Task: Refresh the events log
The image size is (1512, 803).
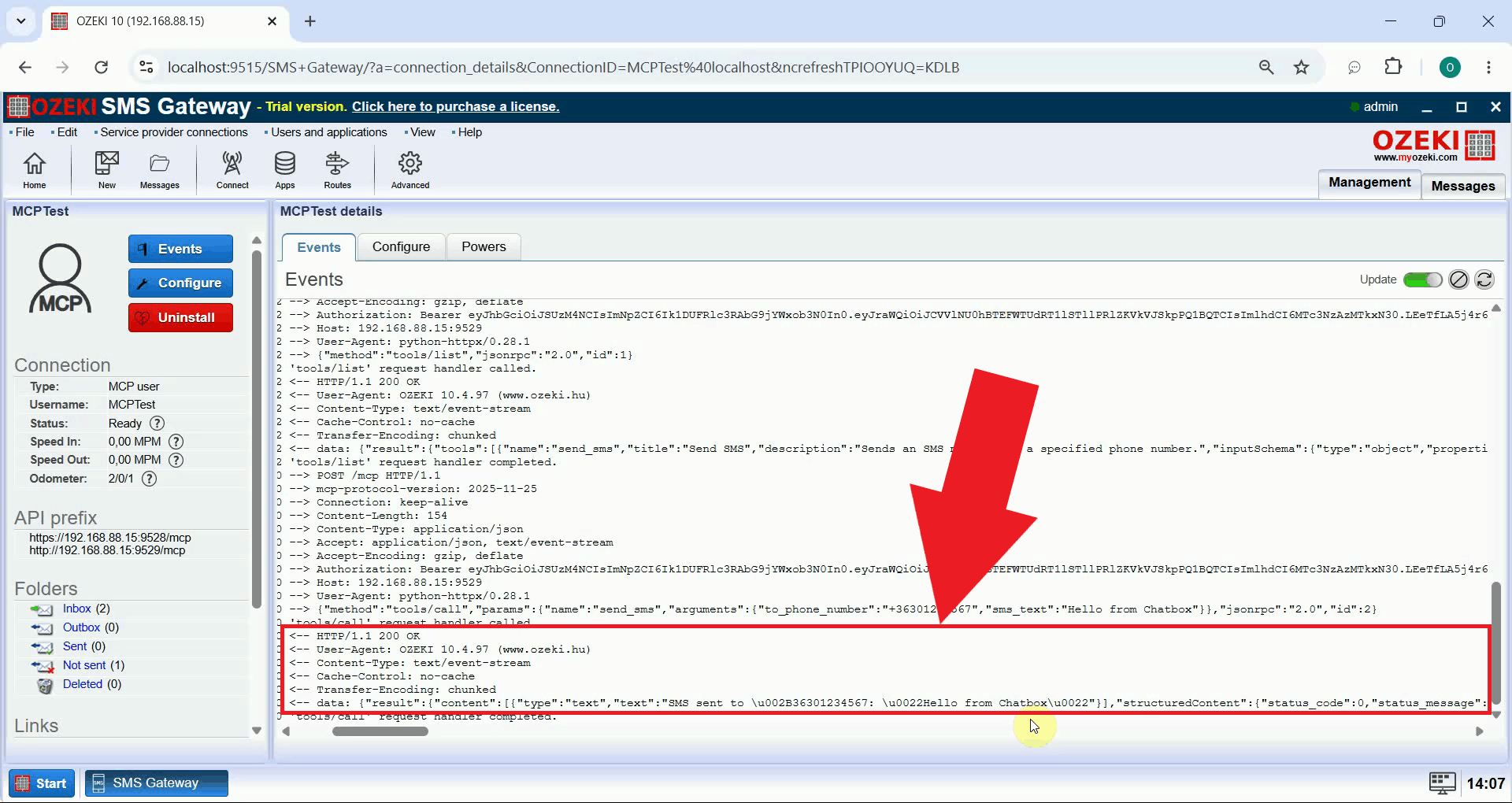Action: tap(1484, 279)
